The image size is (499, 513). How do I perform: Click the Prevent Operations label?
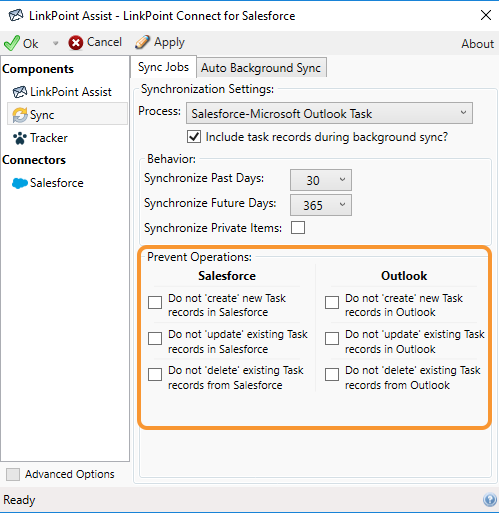pos(199,257)
